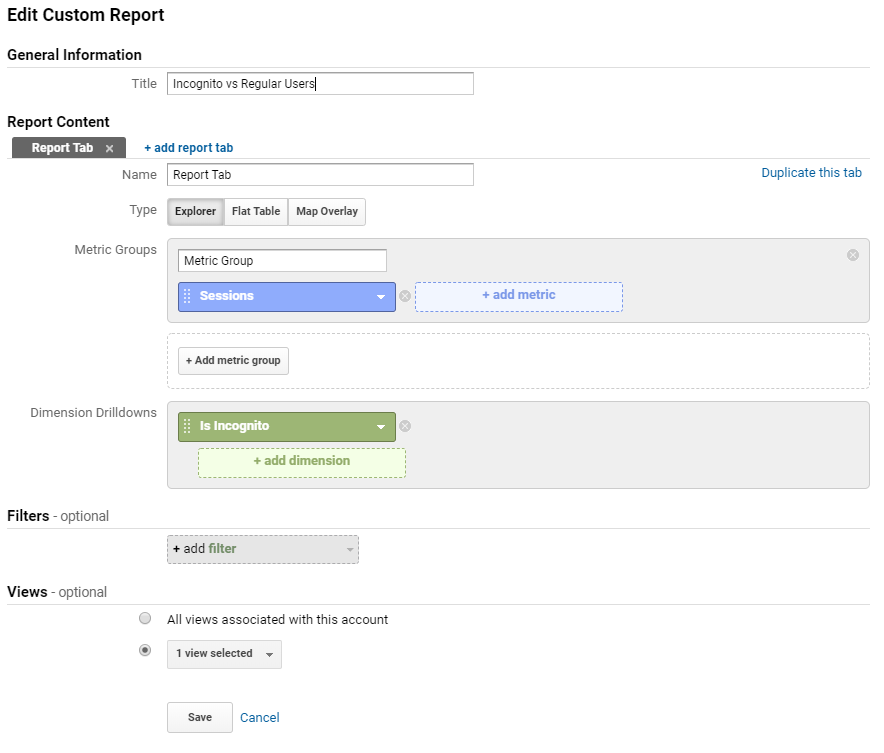Click the 'Report Content' section heading
Viewport: 884px width, 753px height.
[x=58, y=122]
